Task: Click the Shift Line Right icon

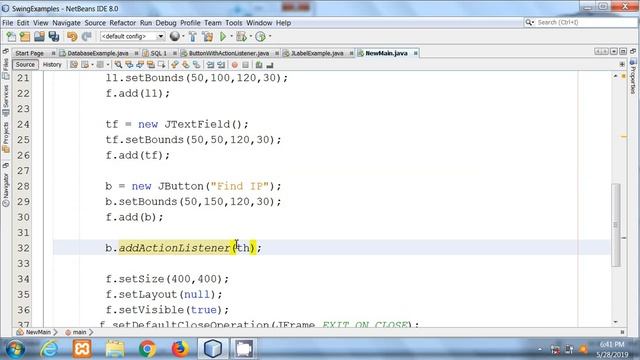Action: pyautogui.click(x=221, y=64)
